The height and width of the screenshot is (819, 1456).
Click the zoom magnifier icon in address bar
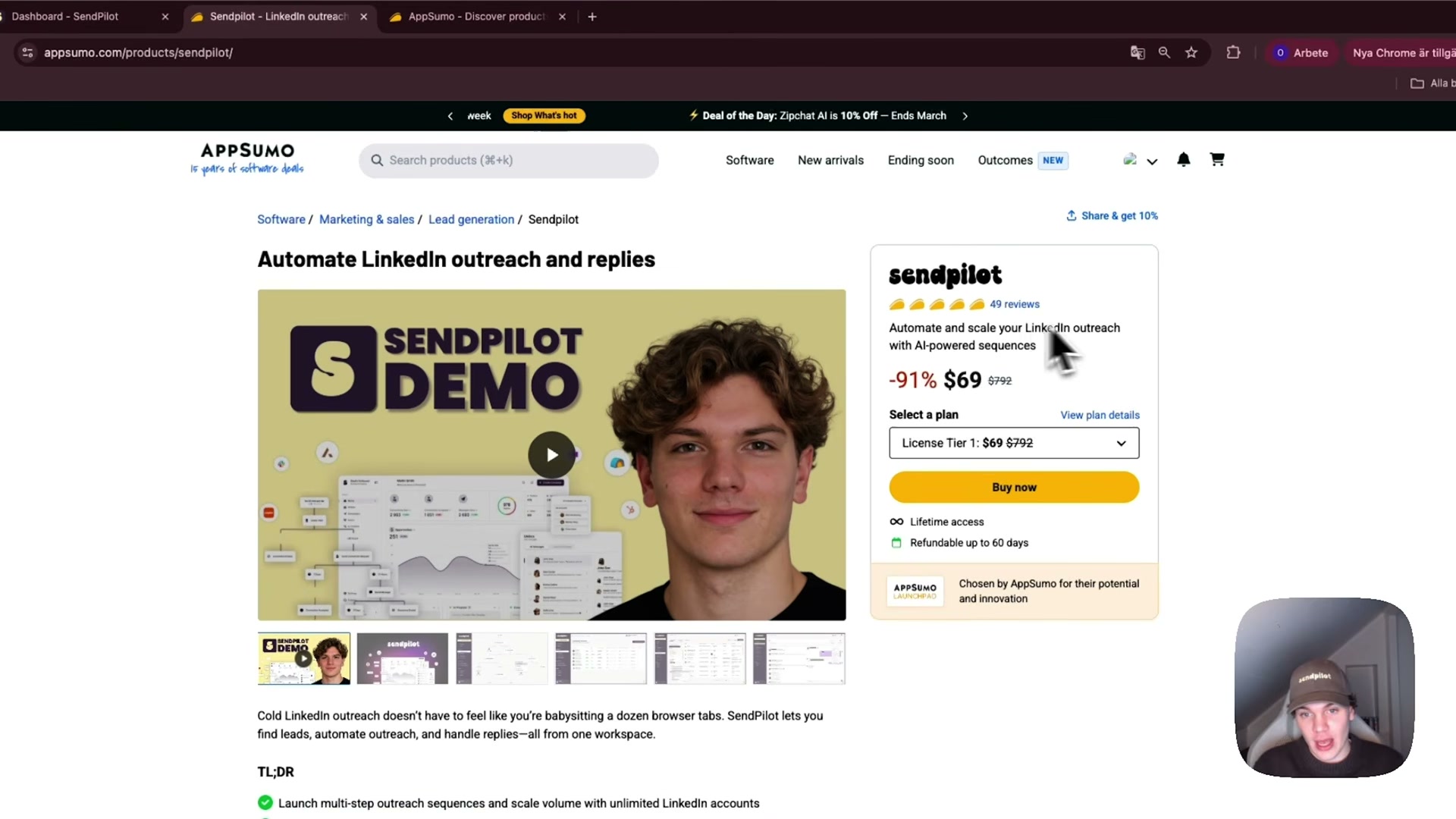coord(1164,52)
